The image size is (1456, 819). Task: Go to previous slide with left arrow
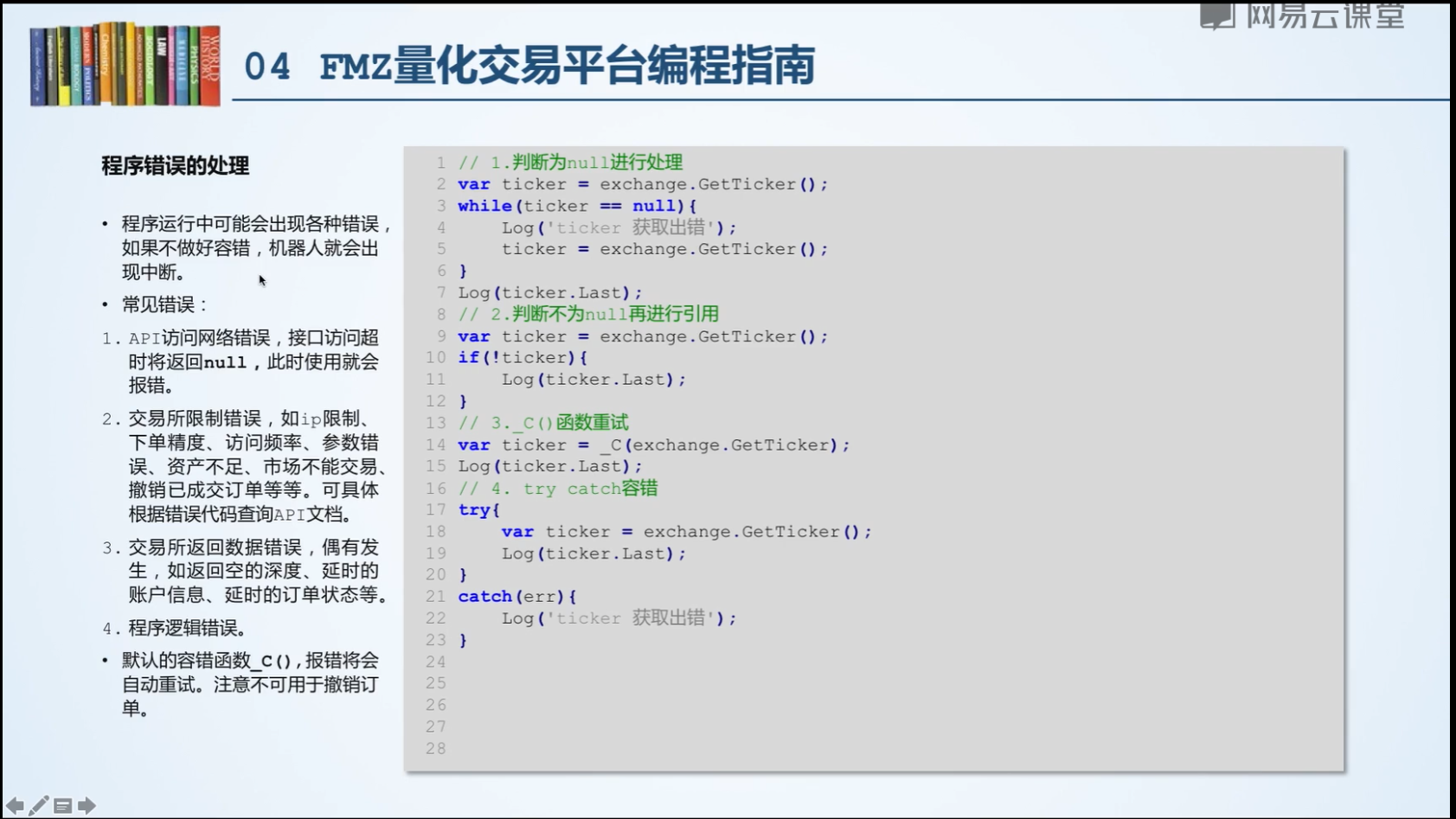click(x=15, y=806)
